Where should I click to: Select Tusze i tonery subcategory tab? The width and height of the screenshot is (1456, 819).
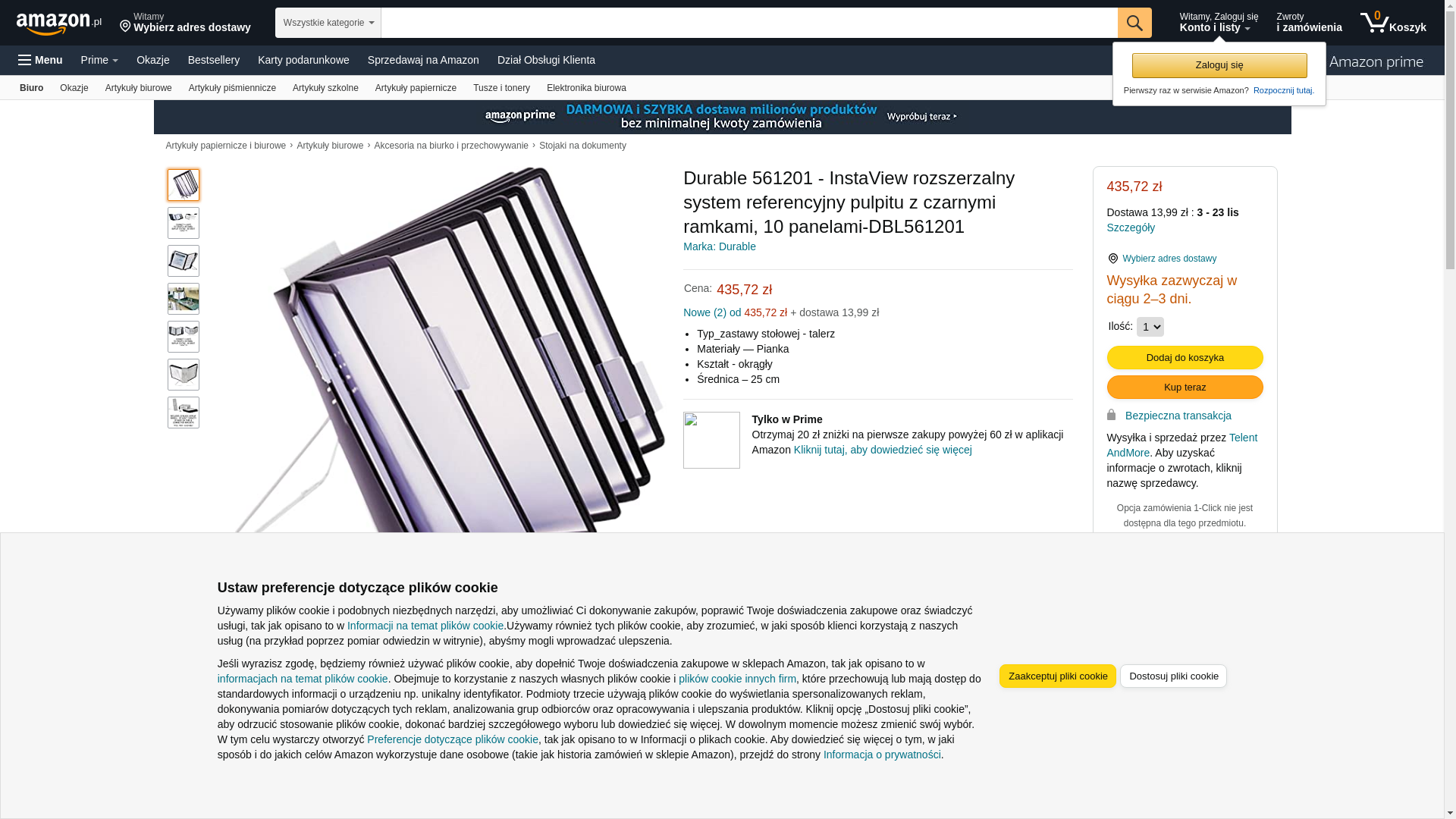(x=501, y=88)
